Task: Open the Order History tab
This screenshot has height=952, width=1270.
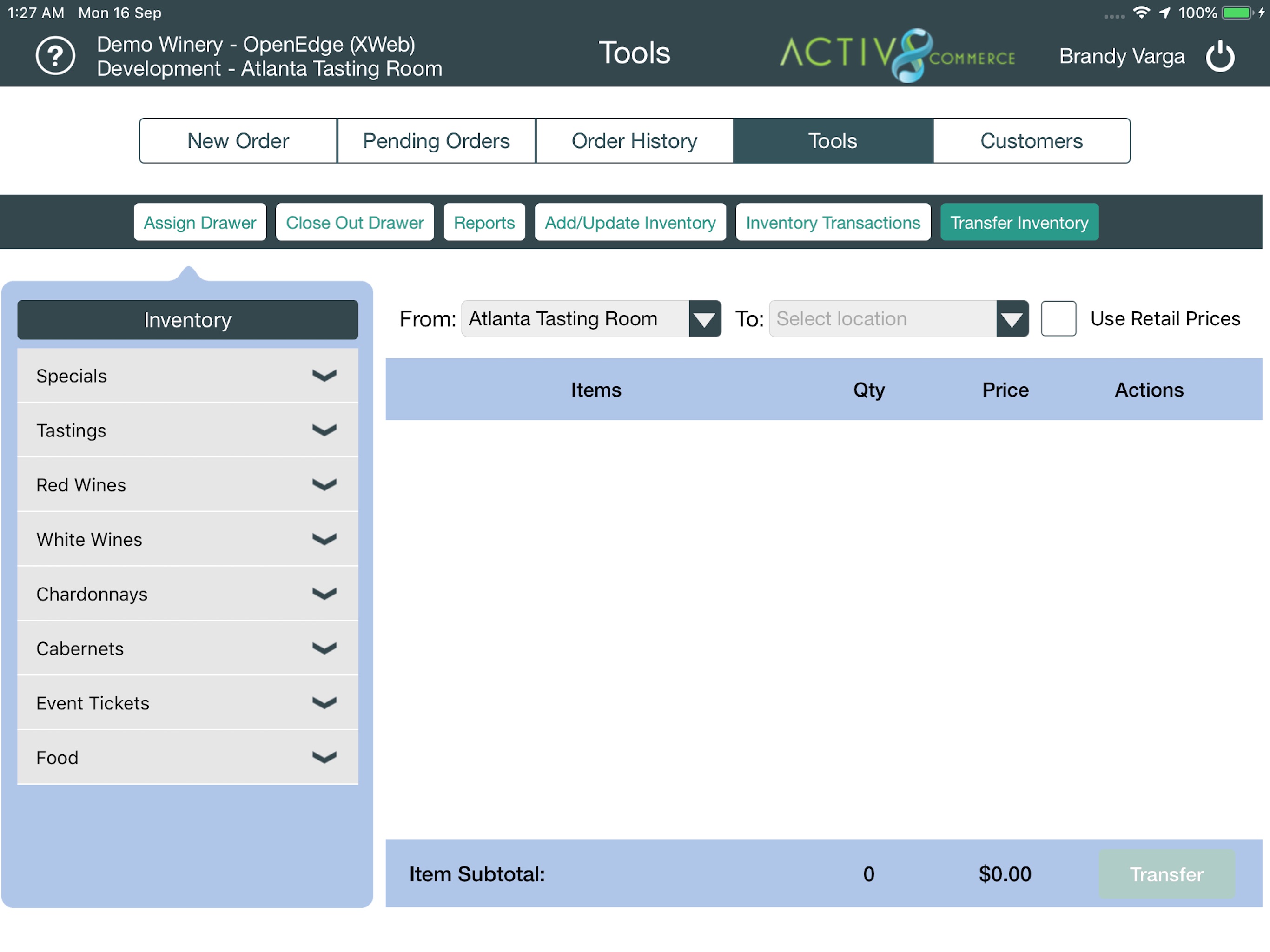Action: [x=635, y=141]
